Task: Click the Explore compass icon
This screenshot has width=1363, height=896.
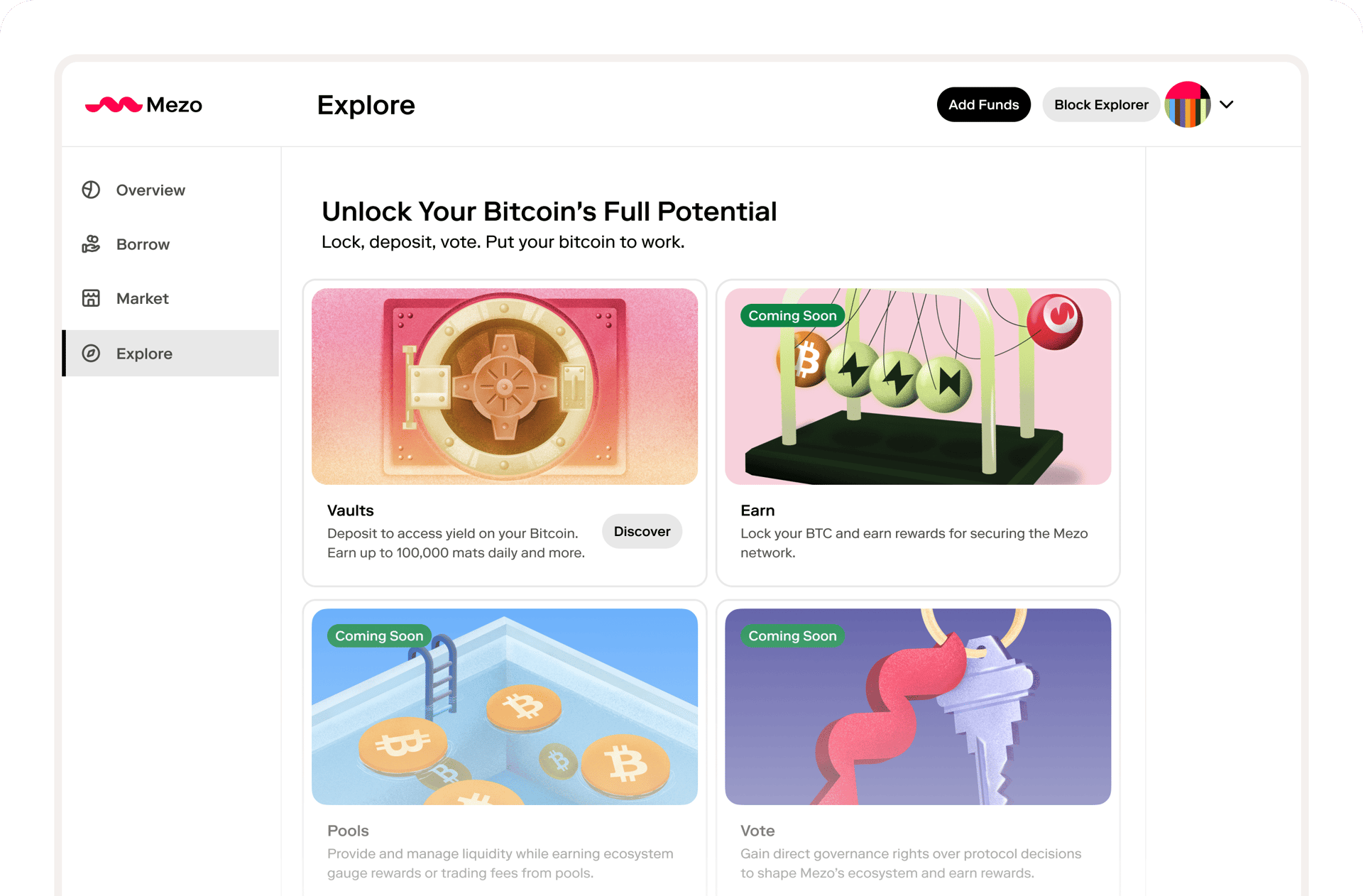Action: tap(91, 354)
